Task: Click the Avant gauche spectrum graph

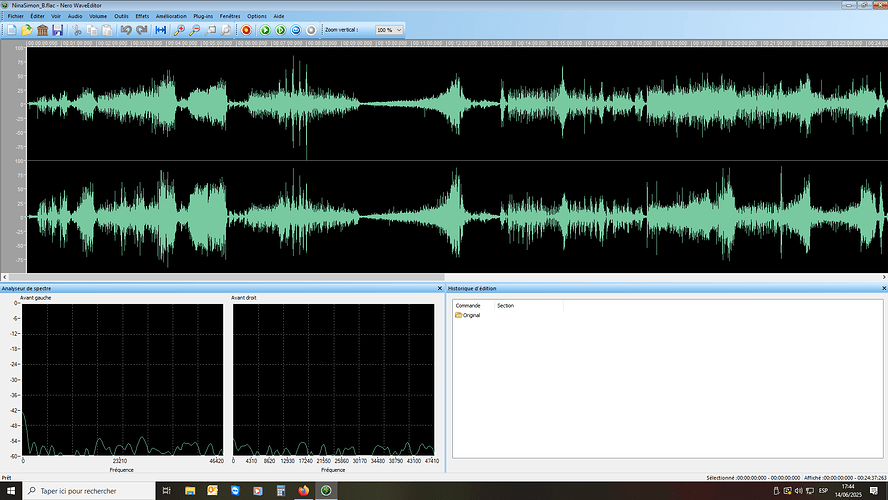Action: click(122, 379)
